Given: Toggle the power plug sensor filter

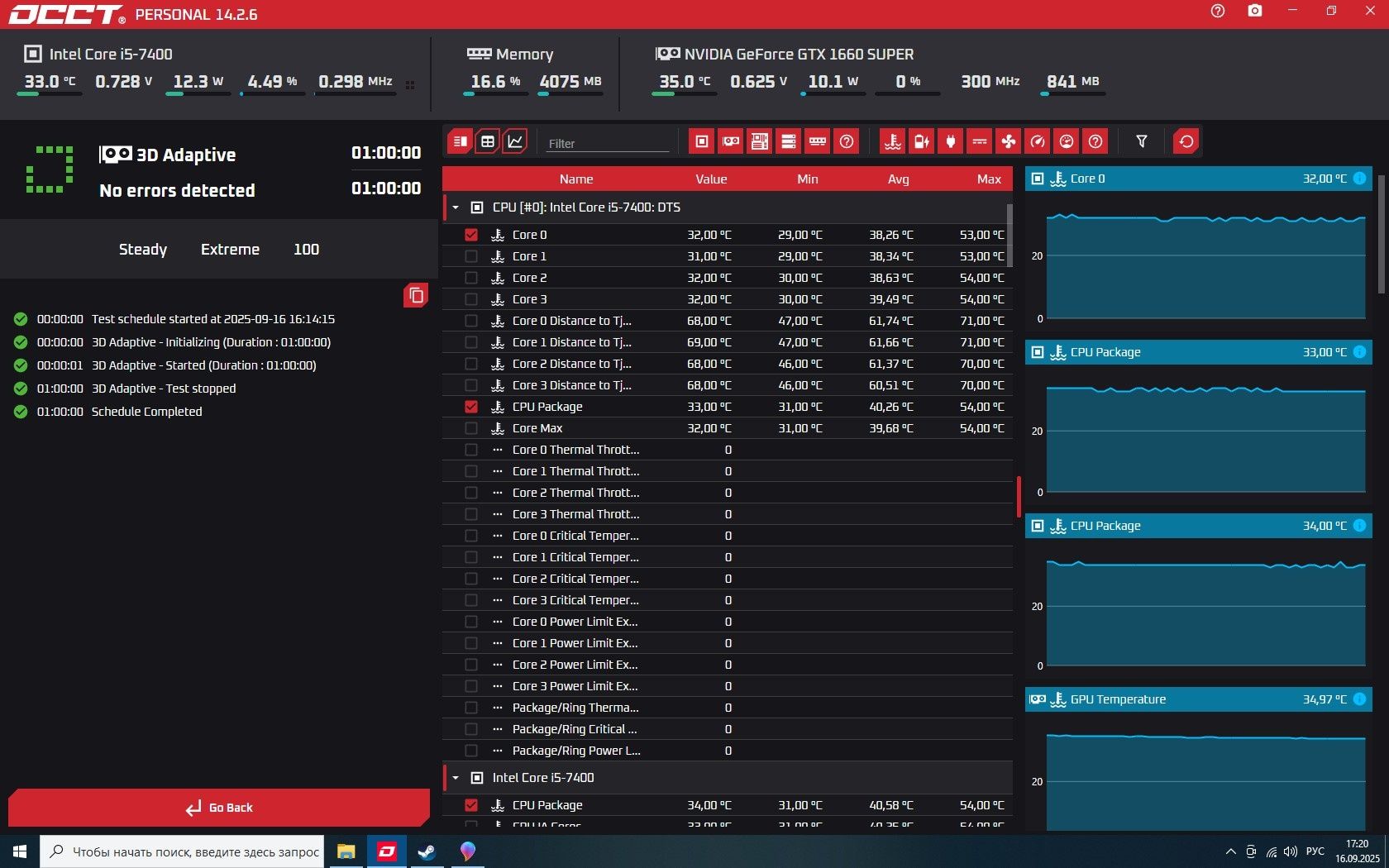Looking at the screenshot, I should [951, 141].
